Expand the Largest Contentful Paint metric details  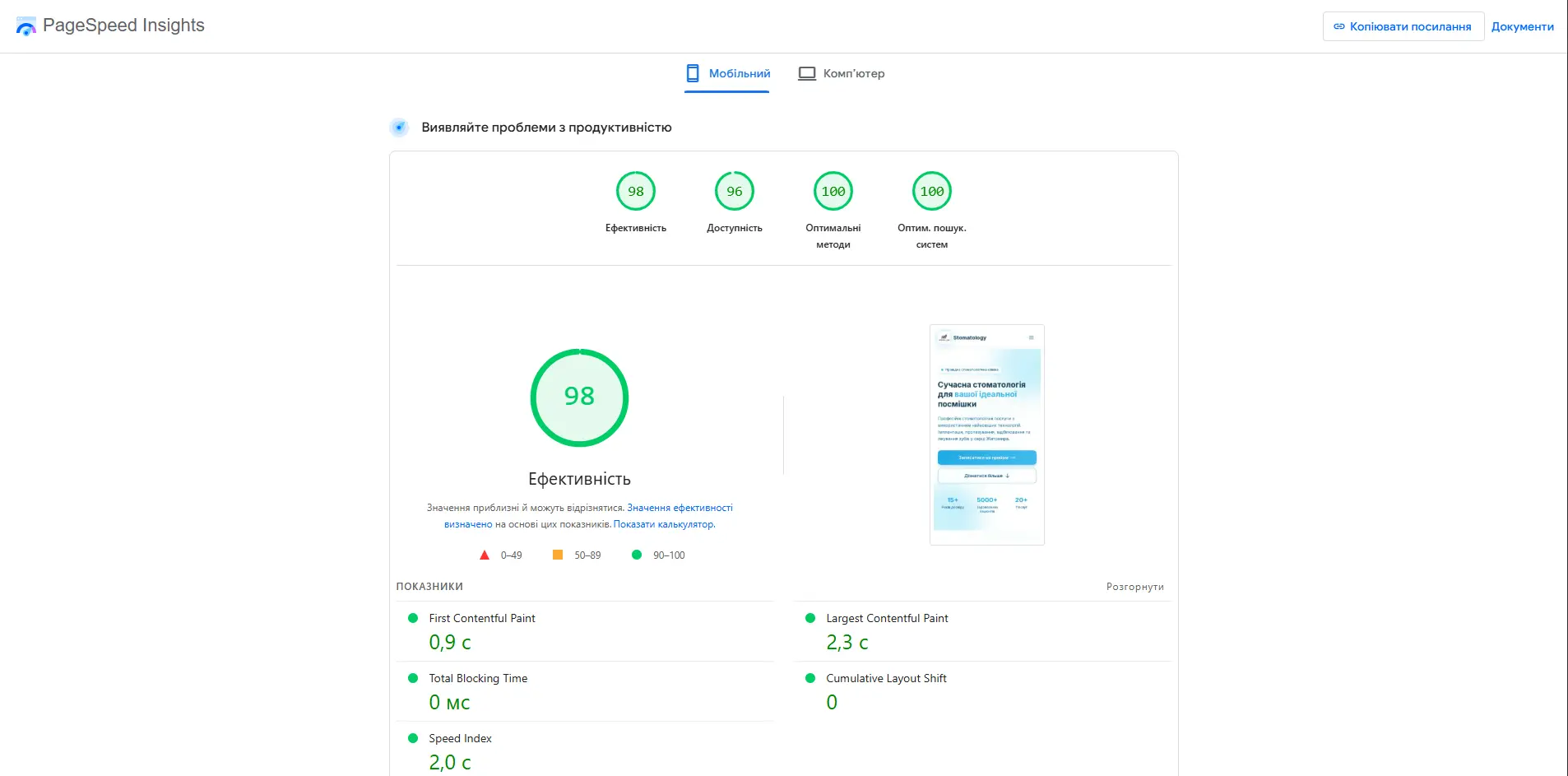pyautogui.click(x=886, y=618)
